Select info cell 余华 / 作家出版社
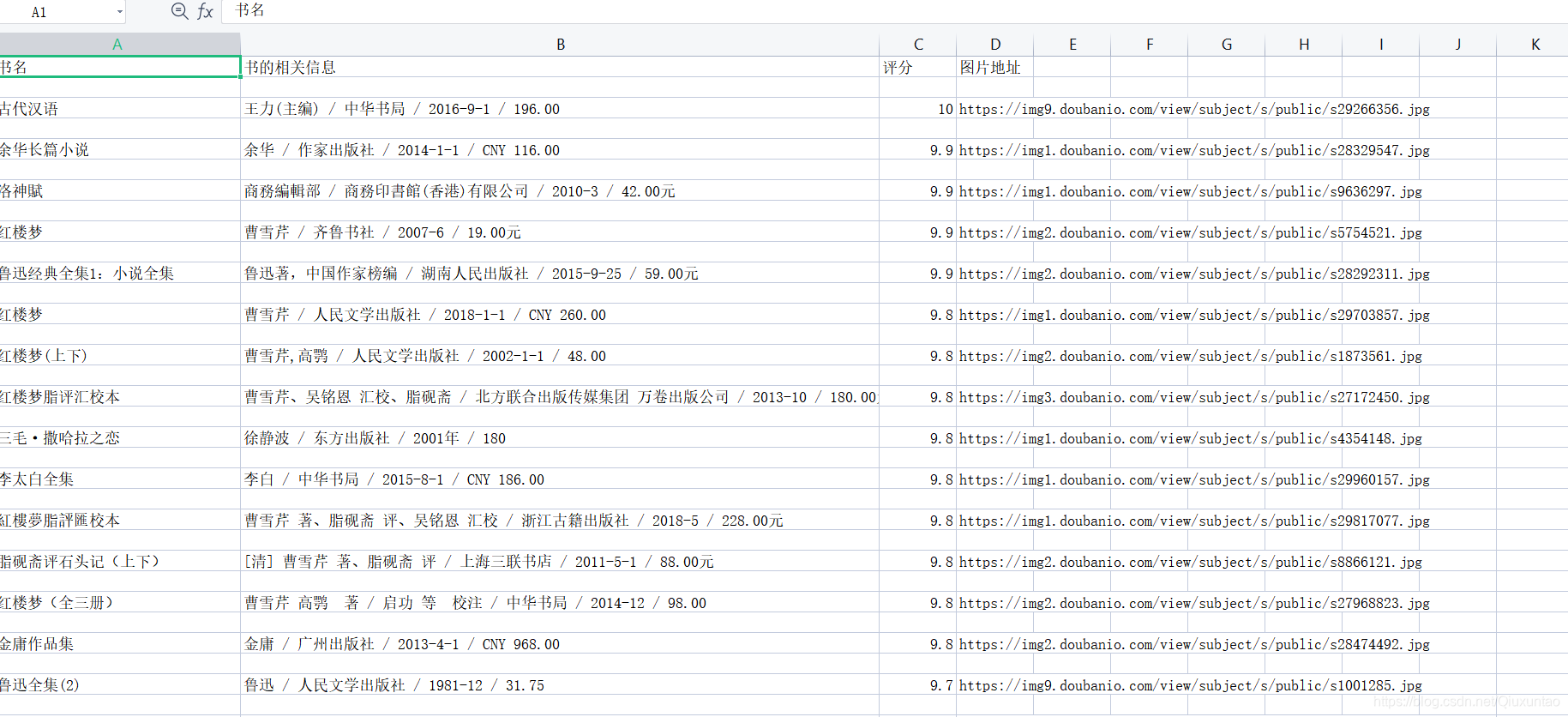Image resolution: width=1568 pixels, height=717 pixels. pyautogui.click(x=560, y=149)
